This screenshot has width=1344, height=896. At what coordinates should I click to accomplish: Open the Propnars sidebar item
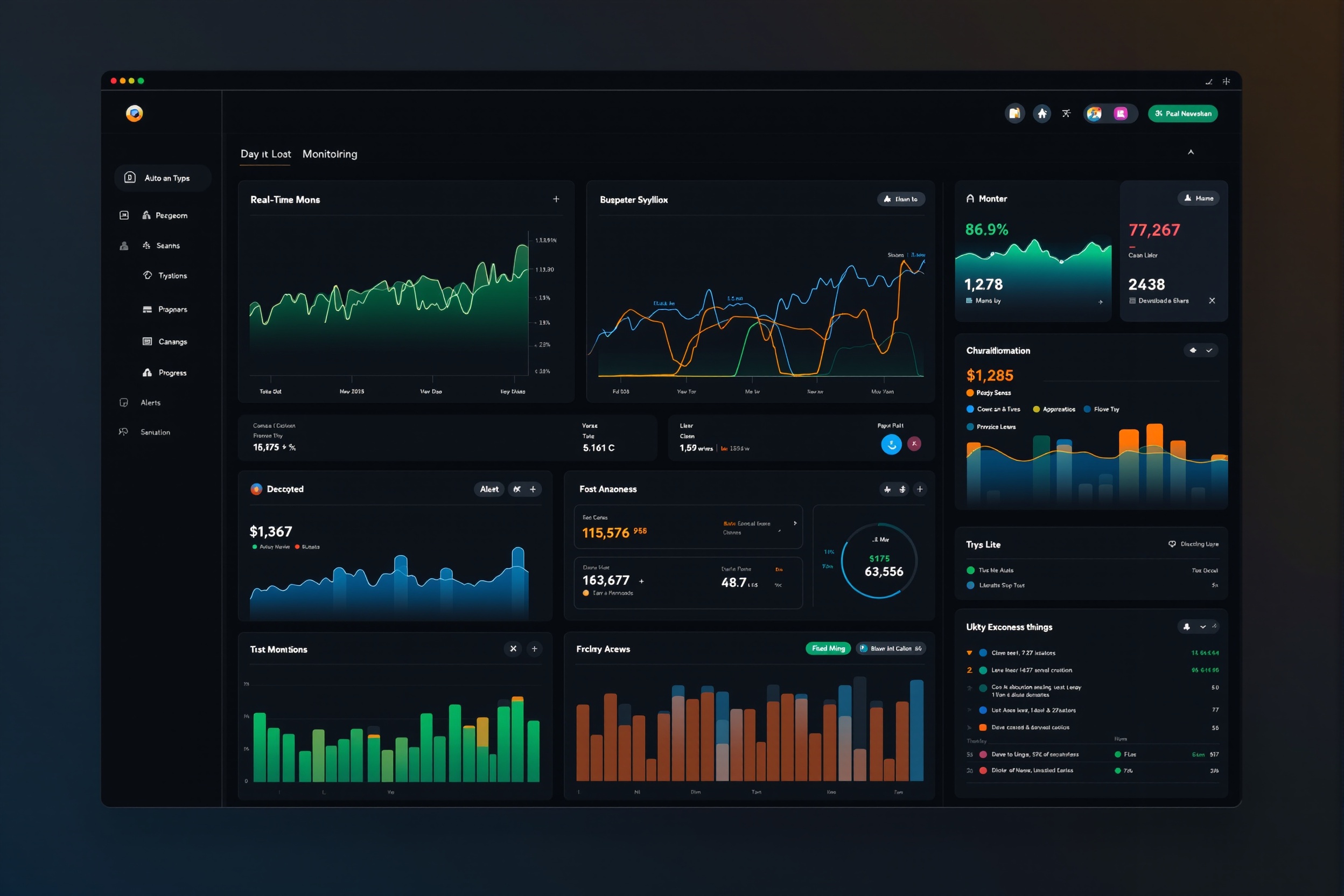[165, 309]
